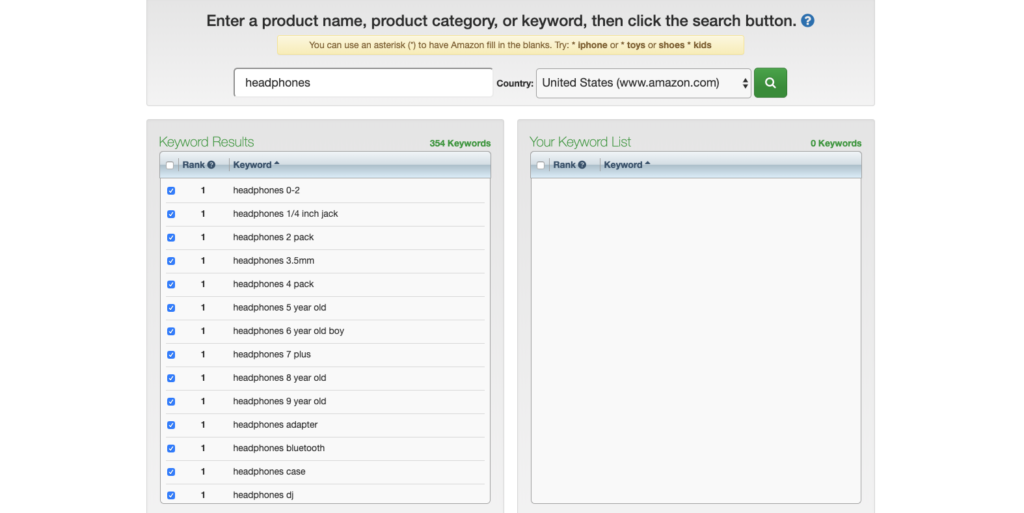Sort Keyword Results by Keyword column
Image resolution: width=1024 pixels, height=513 pixels.
pos(256,165)
